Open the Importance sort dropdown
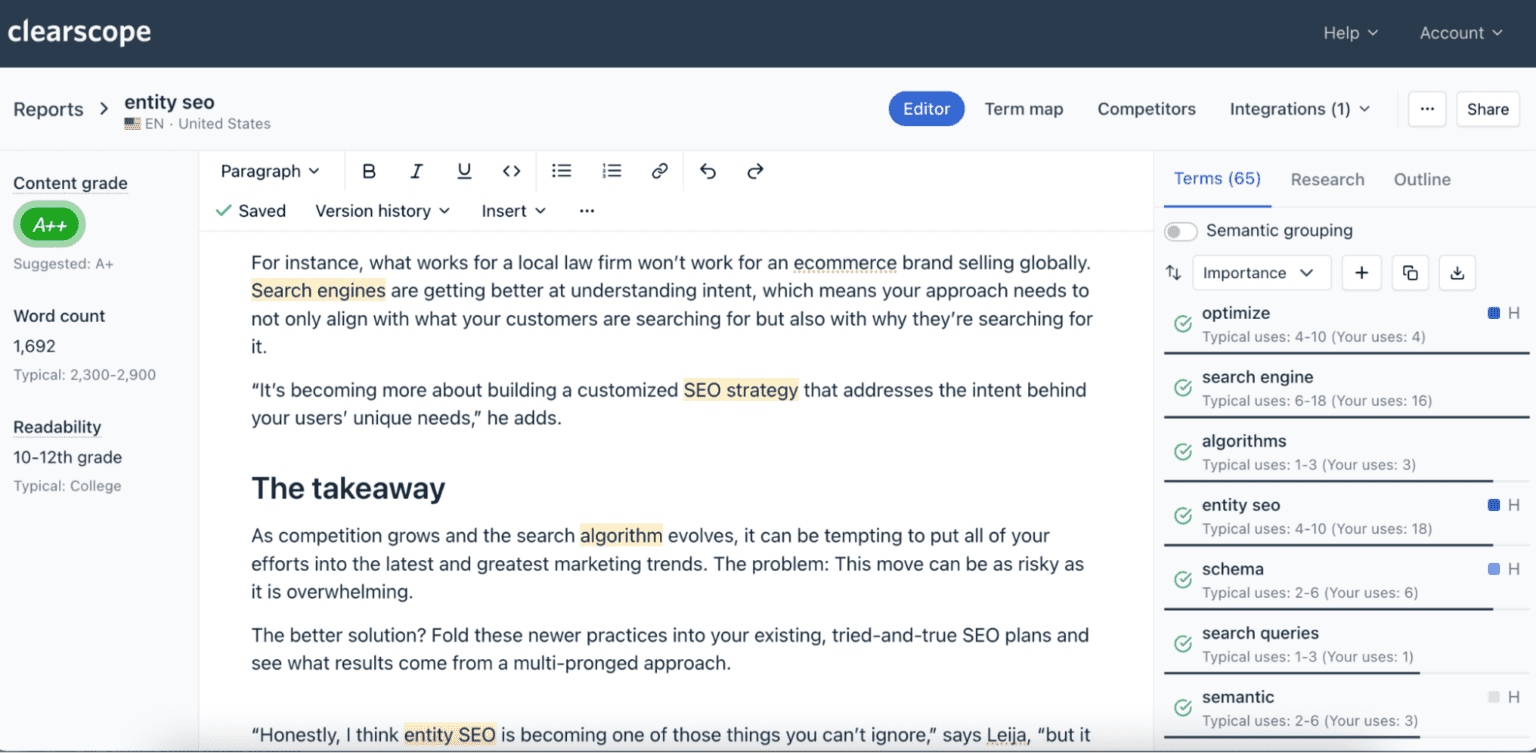Screen dimensions: 1536x753 1261,273
